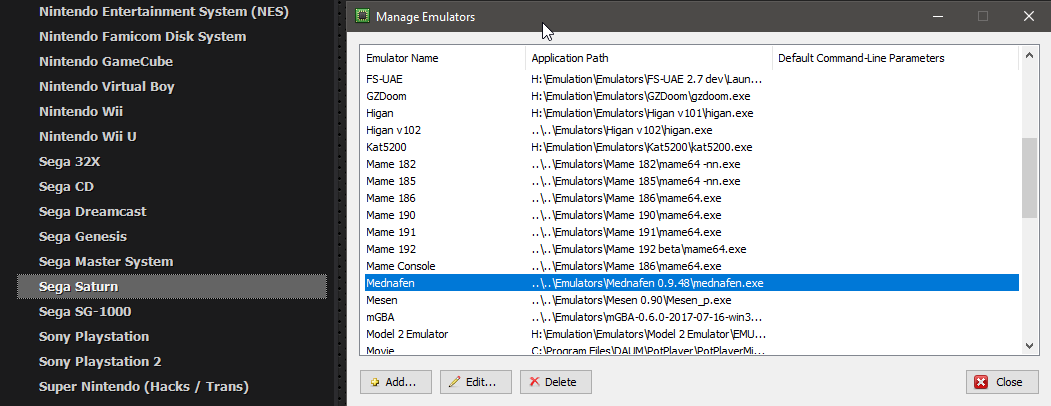Select Nintendo Virtual Boy platform
The image size is (1051, 406).
[x=107, y=86]
